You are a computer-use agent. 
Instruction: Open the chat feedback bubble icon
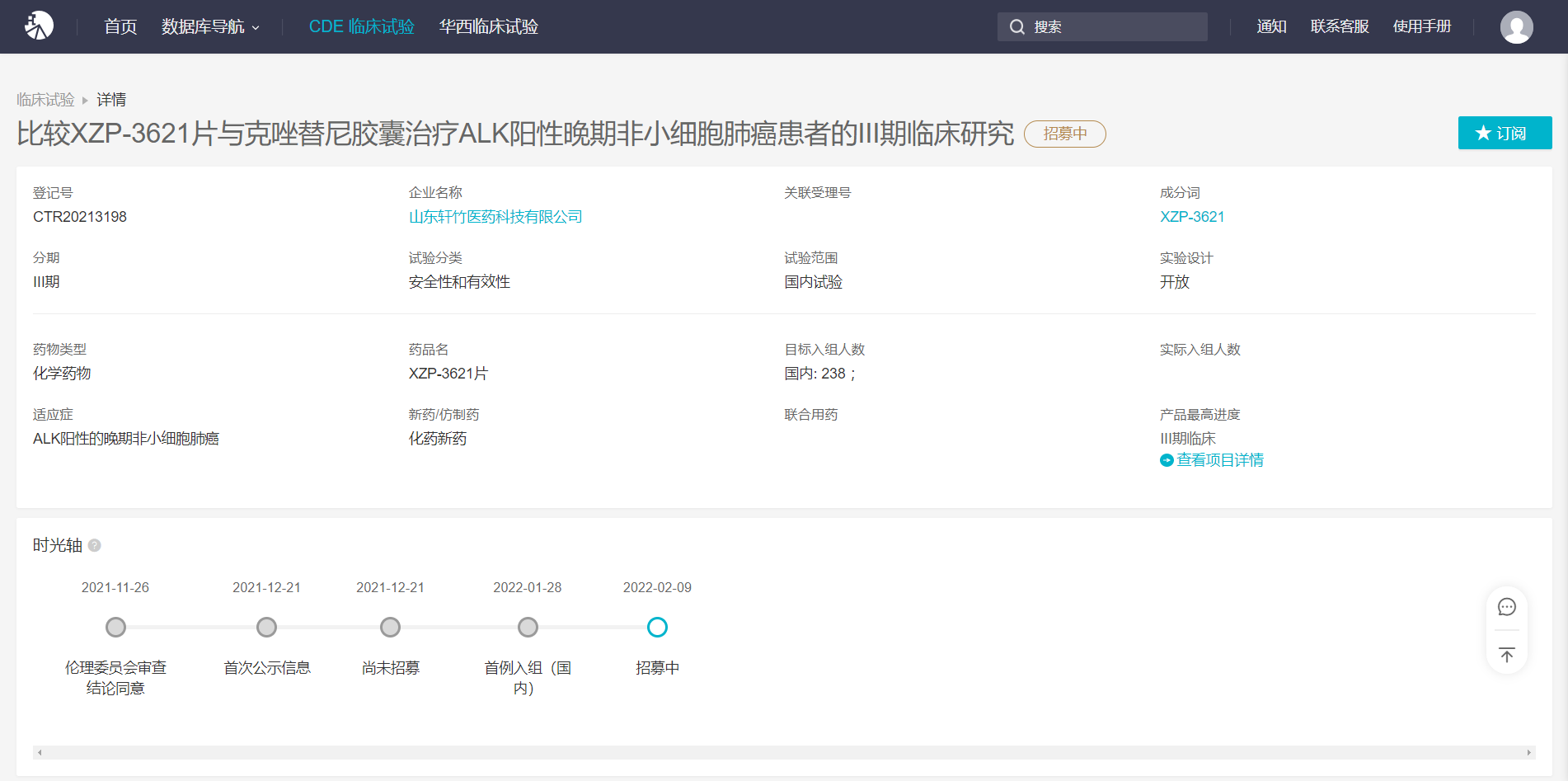coord(1506,608)
